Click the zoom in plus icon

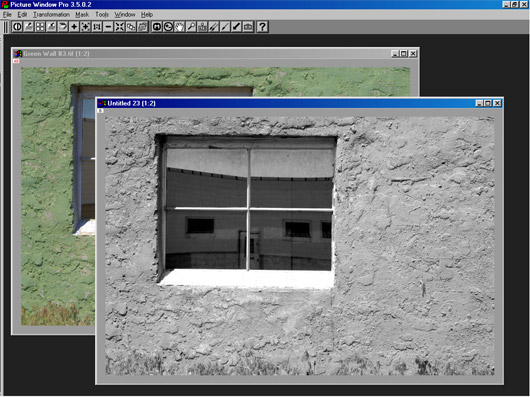74,27
